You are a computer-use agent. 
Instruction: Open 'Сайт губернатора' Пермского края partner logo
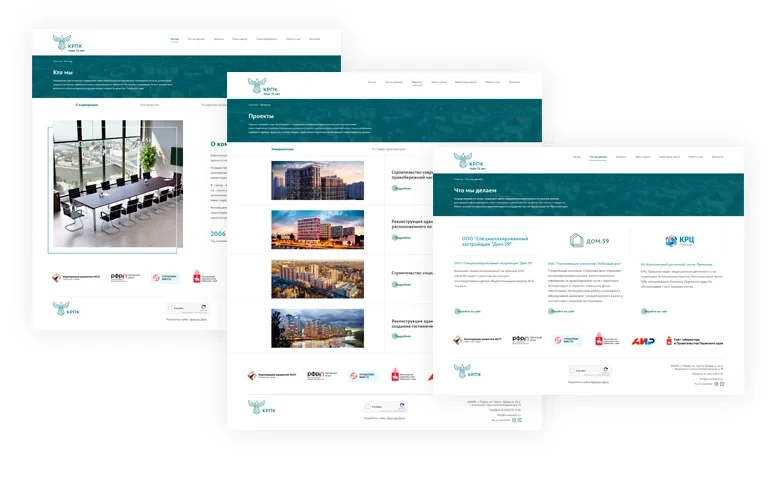(x=694, y=341)
